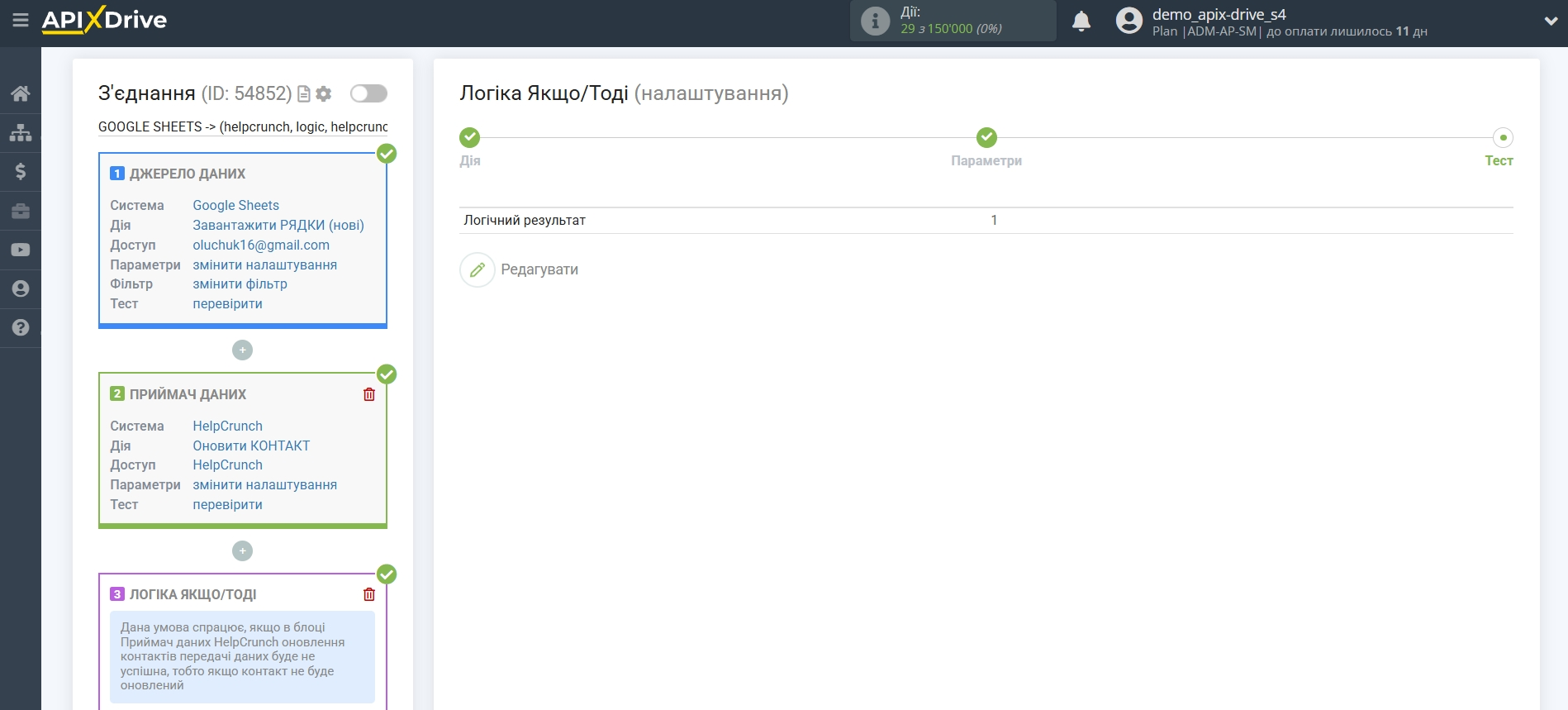Open the help question-mark sidebar icon
This screenshot has width=1568, height=710.
(21, 327)
